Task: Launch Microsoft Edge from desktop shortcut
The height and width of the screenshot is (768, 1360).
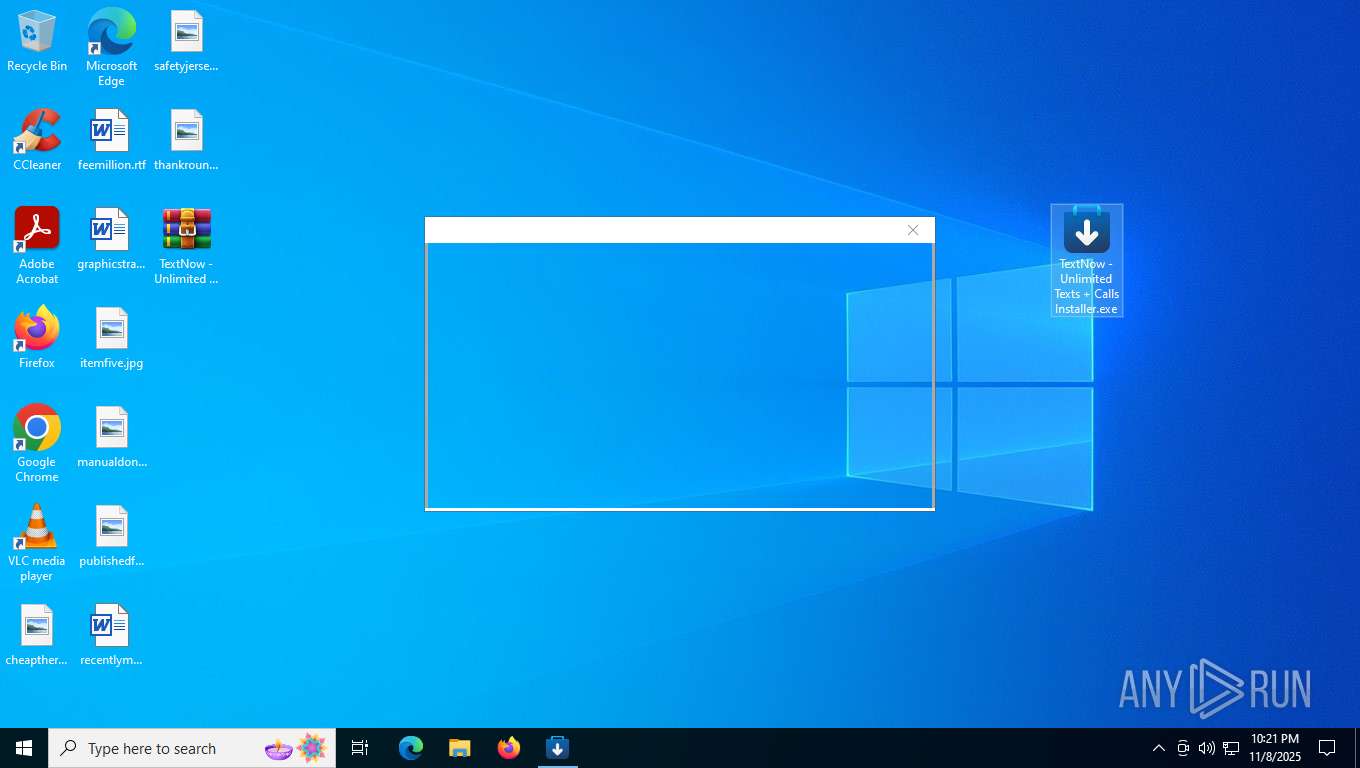Action: [111, 47]
